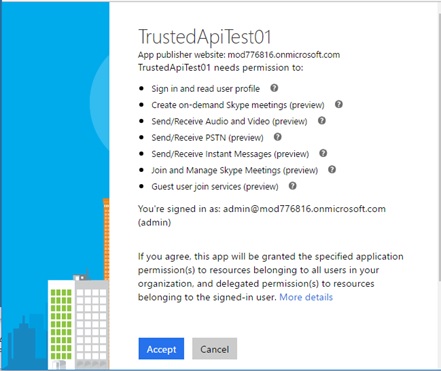The width and height of the screenshot is (441, 371).
Task: Click 'Send/Receive PSTN (preview)' text
Action: (x=207, y=138)
